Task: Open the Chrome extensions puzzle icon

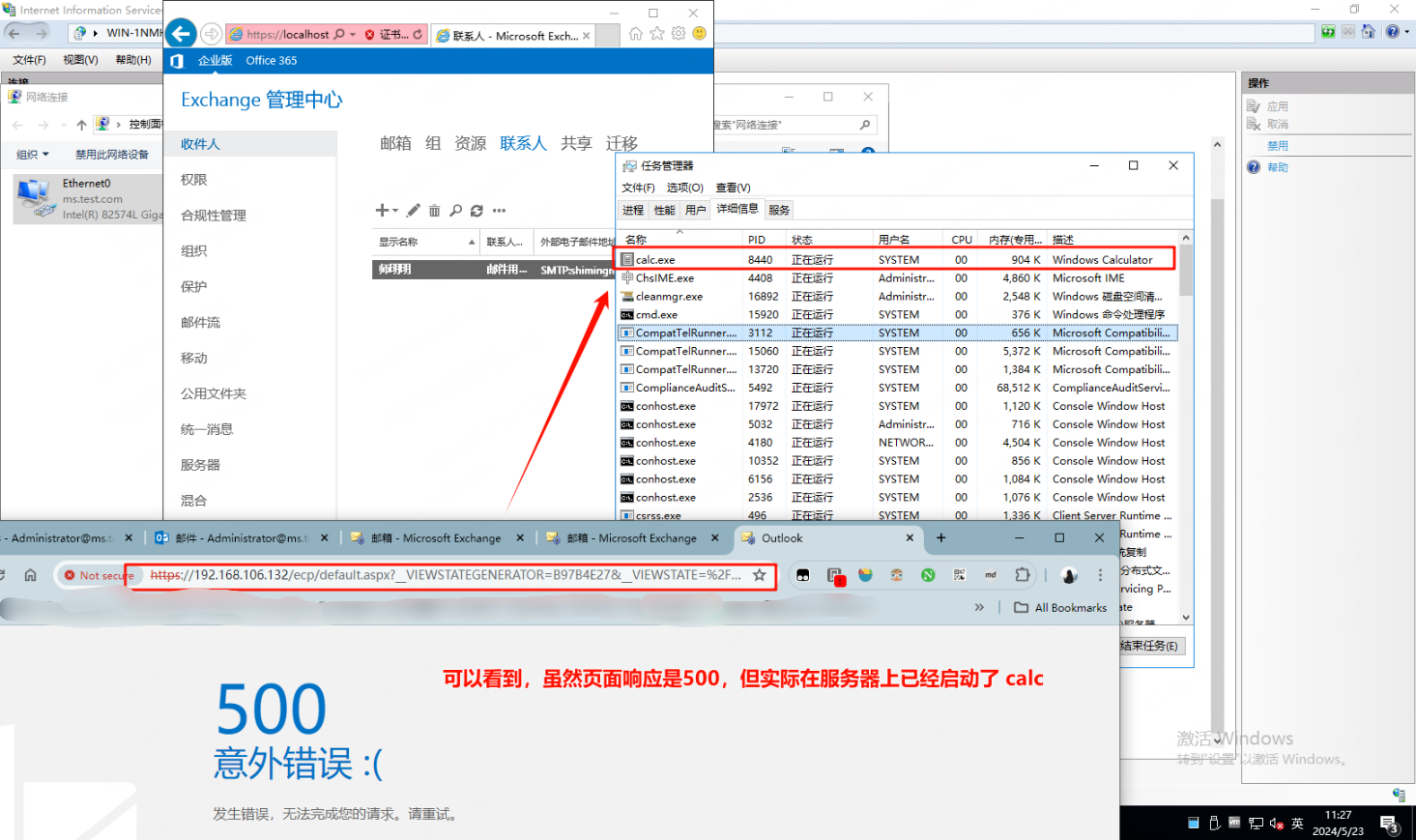Action: 1022,575
